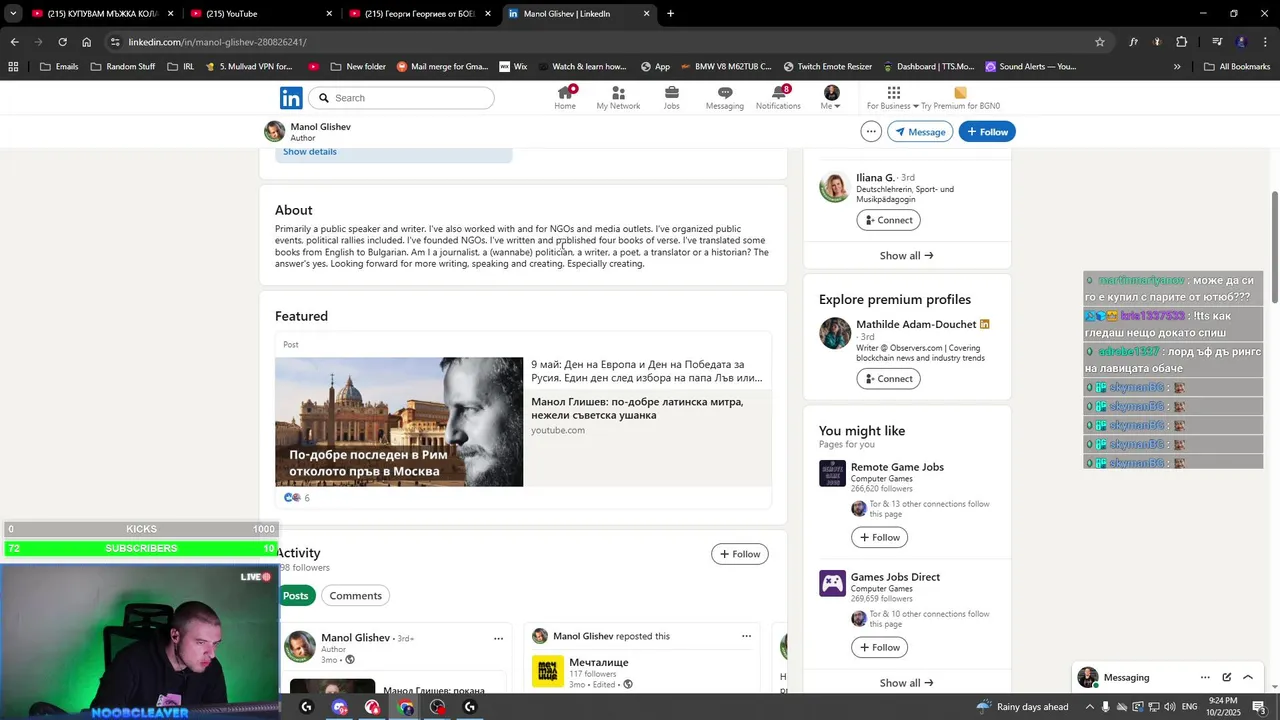Image resolution: width=1280 pixels, height=720 pixels.
Task: Message Manol Glishev from sticky header
Action: [x=920, y=132]
